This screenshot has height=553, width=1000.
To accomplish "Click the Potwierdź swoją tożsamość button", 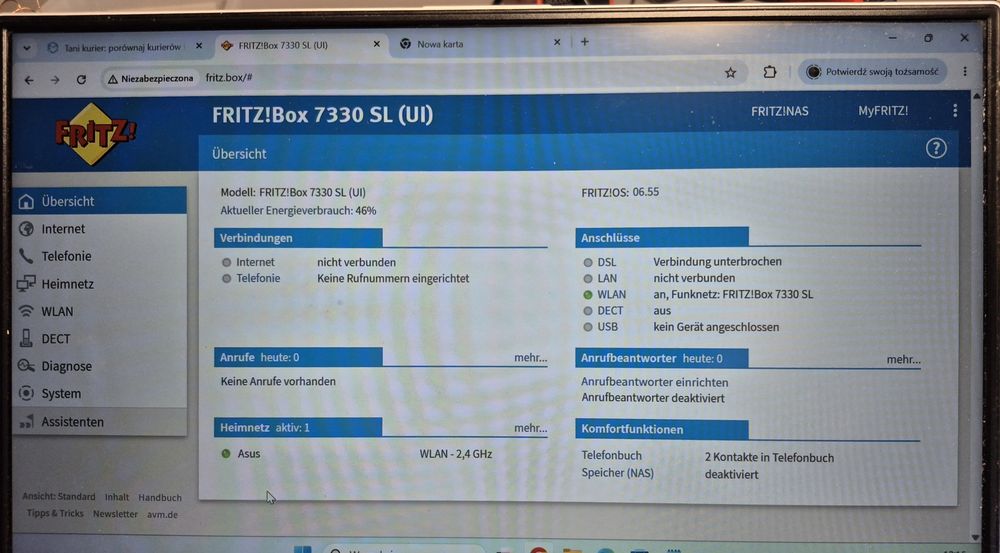I will point(872,72).
